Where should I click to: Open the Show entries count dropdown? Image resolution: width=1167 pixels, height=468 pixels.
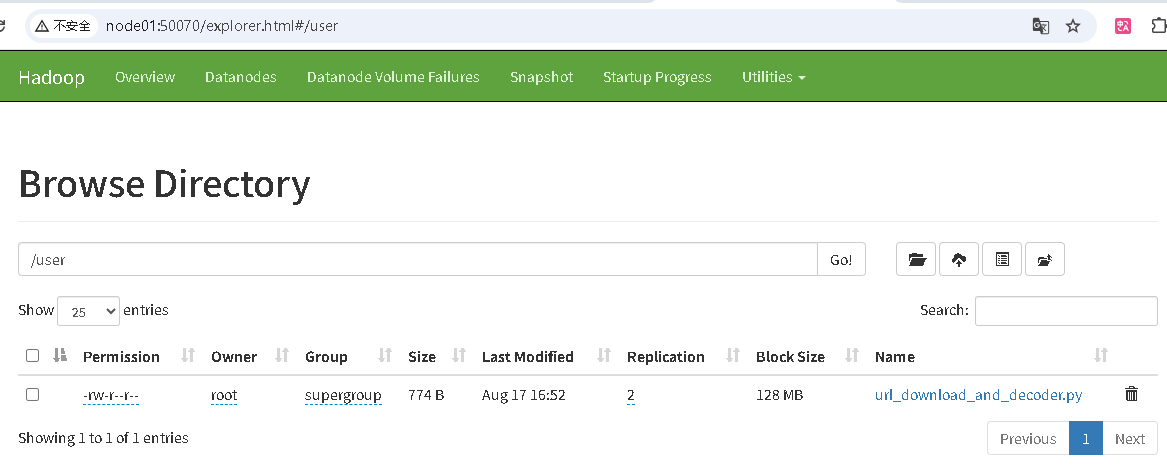click(x=89, y=311)
